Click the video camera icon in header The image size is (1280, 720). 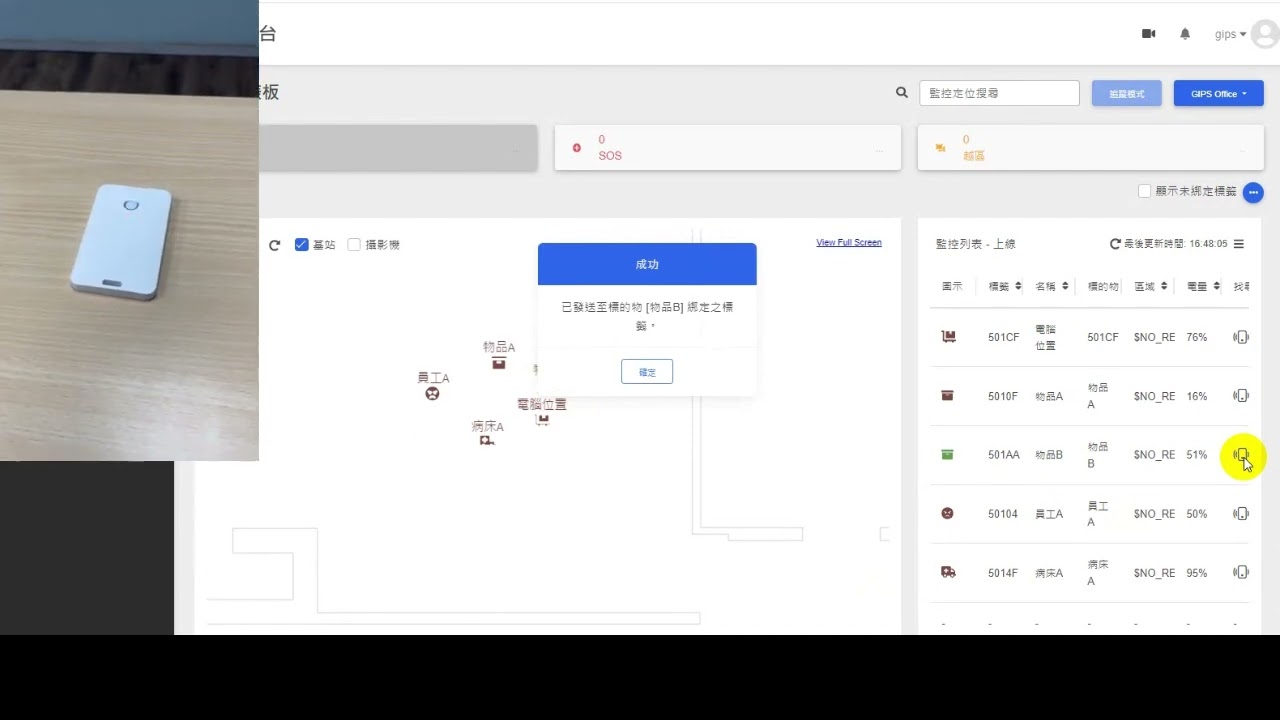(x=1148, y=34)
